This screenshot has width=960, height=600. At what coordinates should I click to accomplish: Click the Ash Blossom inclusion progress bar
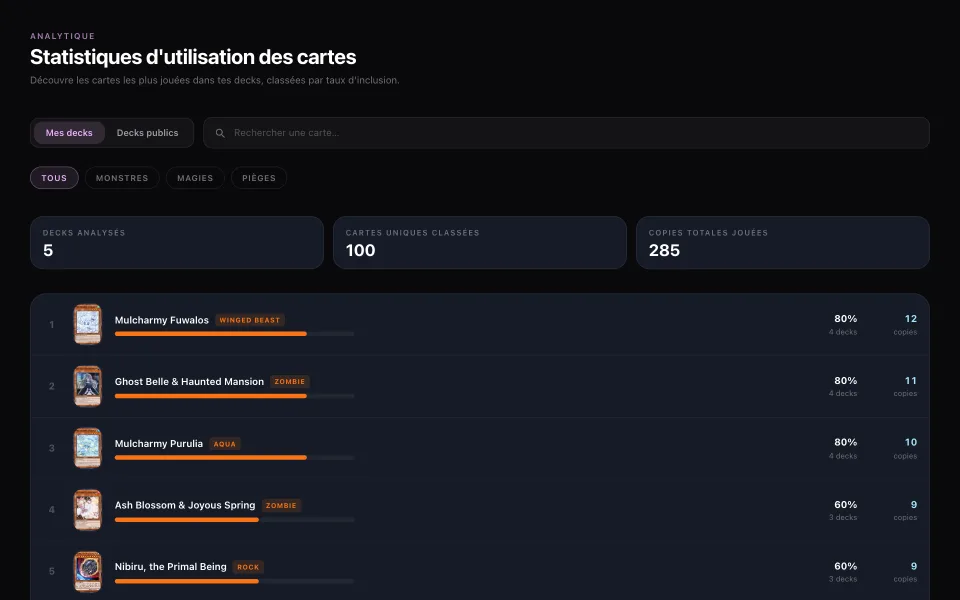coord(234,520)
